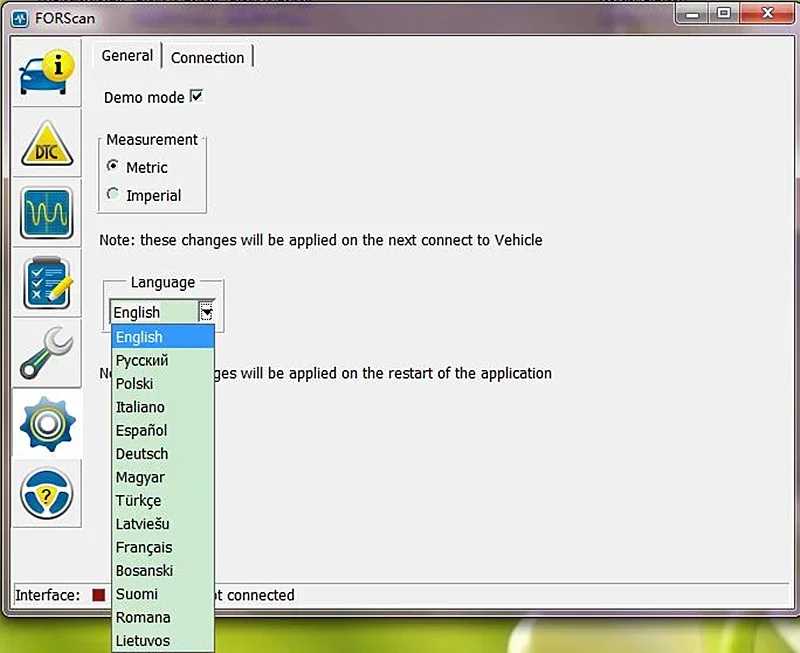Viewport: 800px width, 653px height.
Task: Click the FORScan title bar app icon
Action: (19, 19)
